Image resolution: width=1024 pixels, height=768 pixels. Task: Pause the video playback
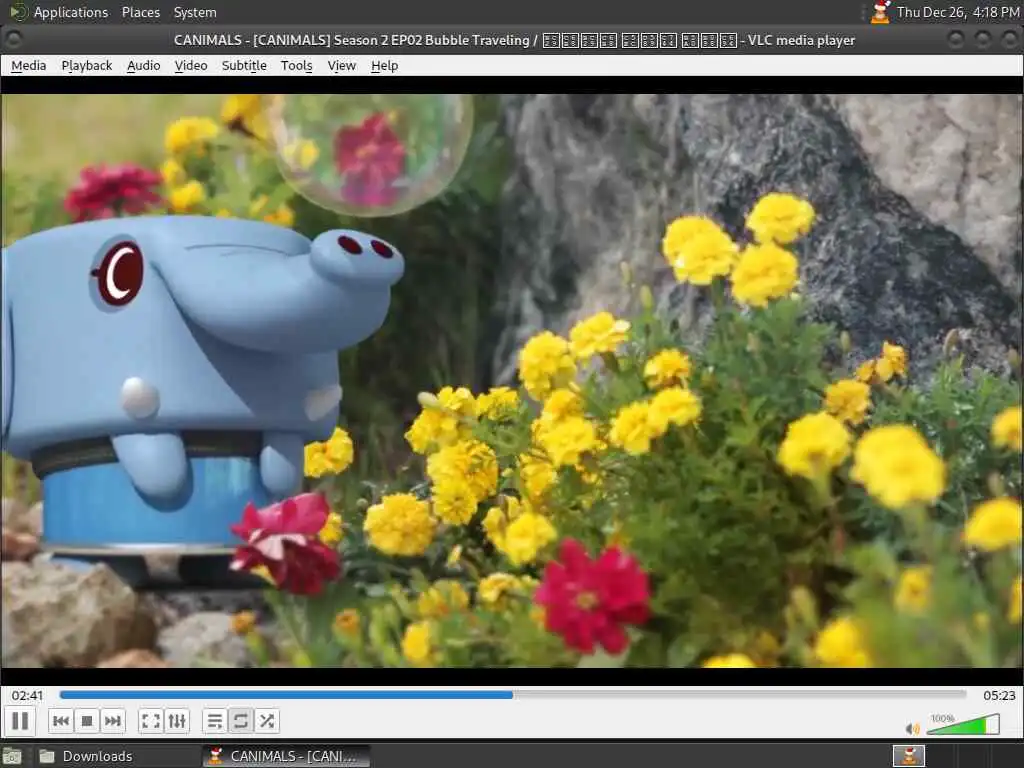tap(20, 721)
